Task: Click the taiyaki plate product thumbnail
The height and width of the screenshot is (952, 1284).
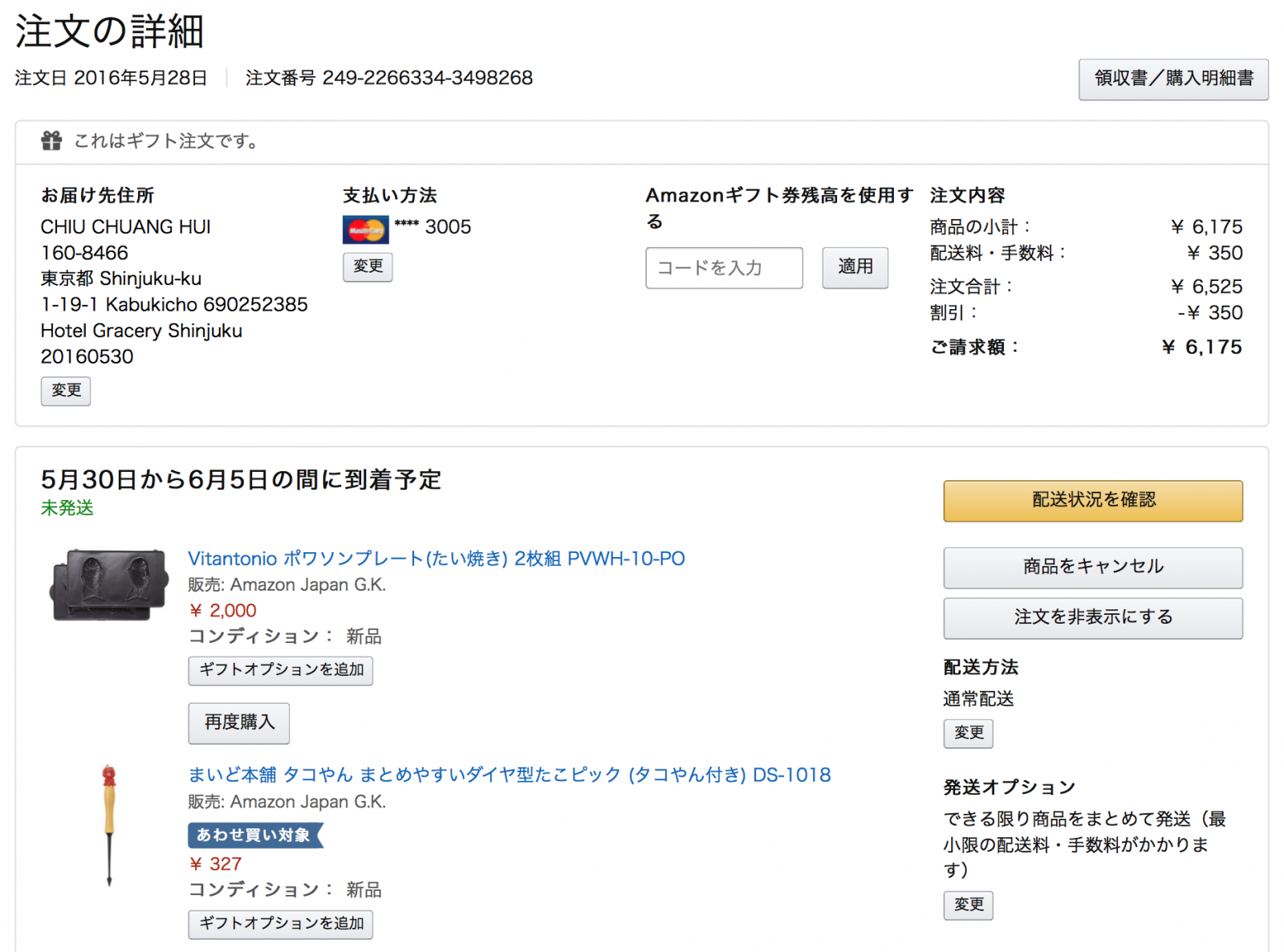Action: (x=109, y=584)
